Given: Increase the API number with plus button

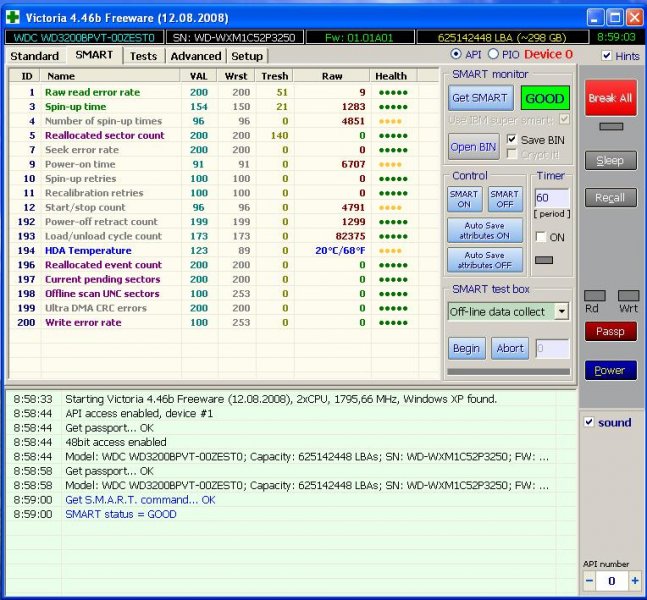Looking at the screenshot, I should tap(633, 581).
